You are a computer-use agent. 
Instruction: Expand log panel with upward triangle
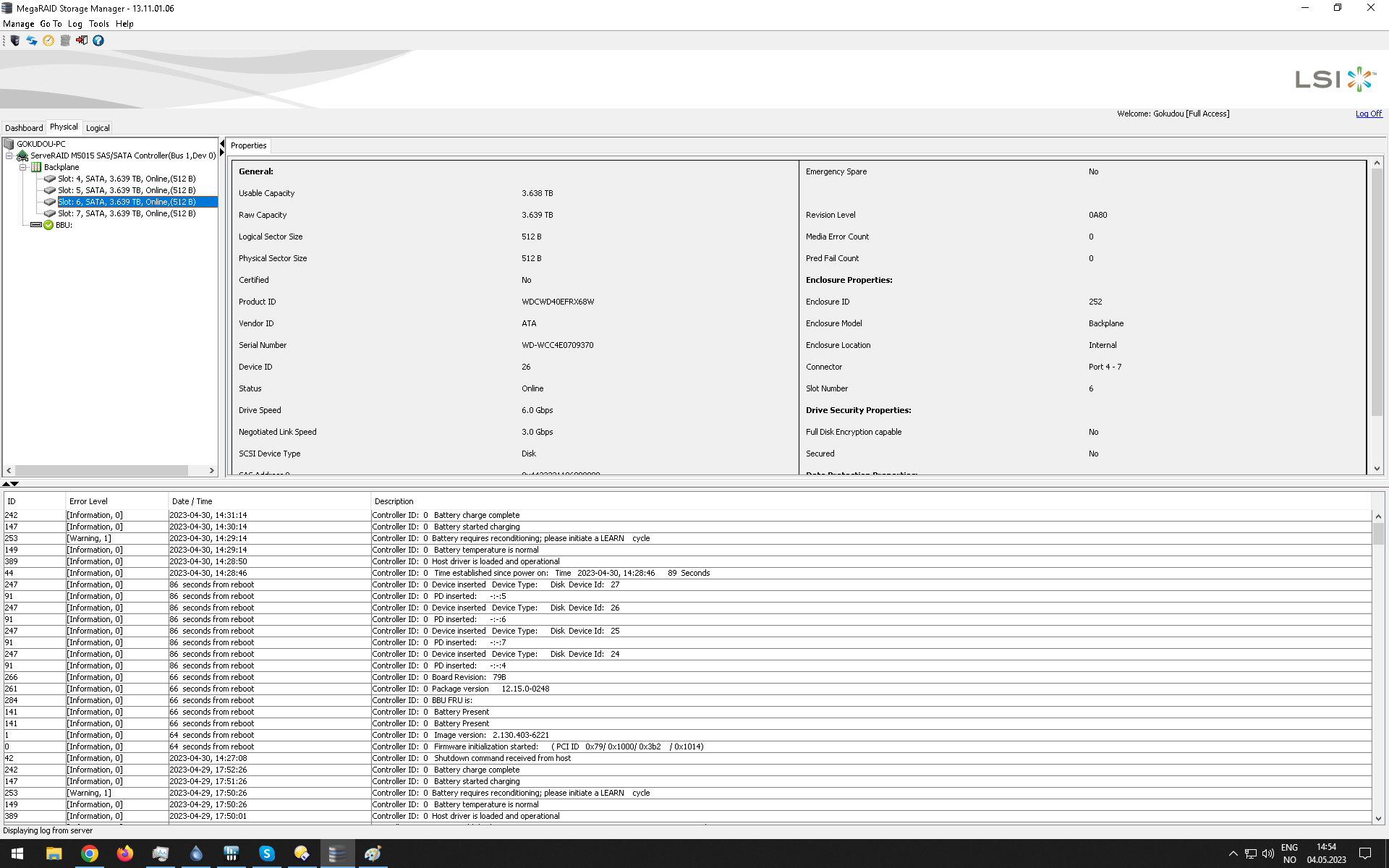(6, 483)
